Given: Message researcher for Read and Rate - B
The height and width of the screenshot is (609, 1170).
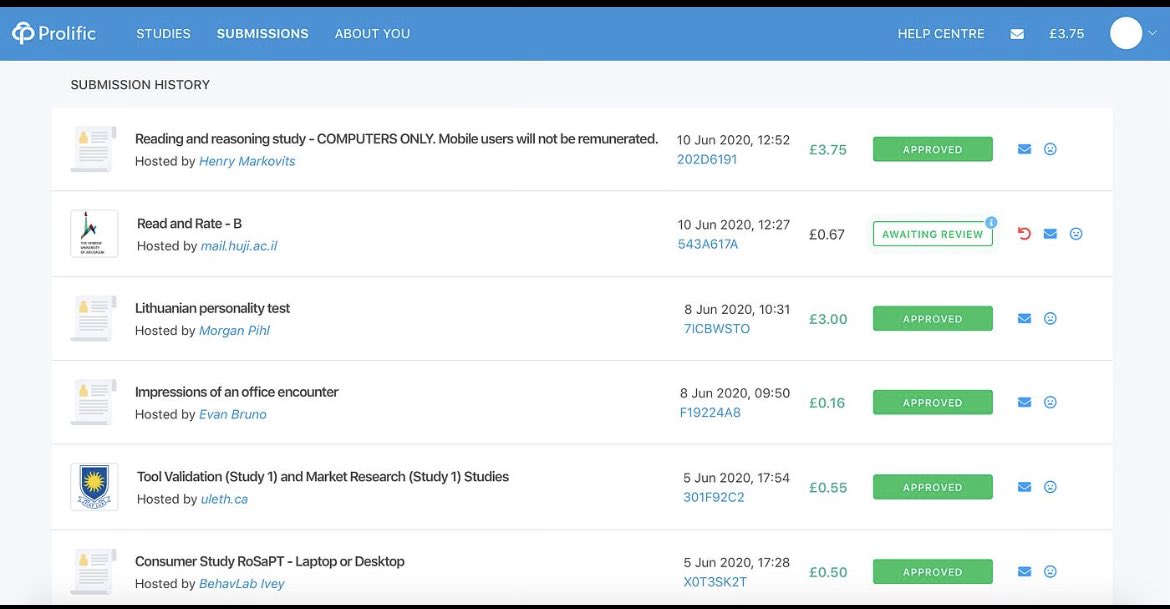Looking at the screenshot, I should pos(1050,234).
